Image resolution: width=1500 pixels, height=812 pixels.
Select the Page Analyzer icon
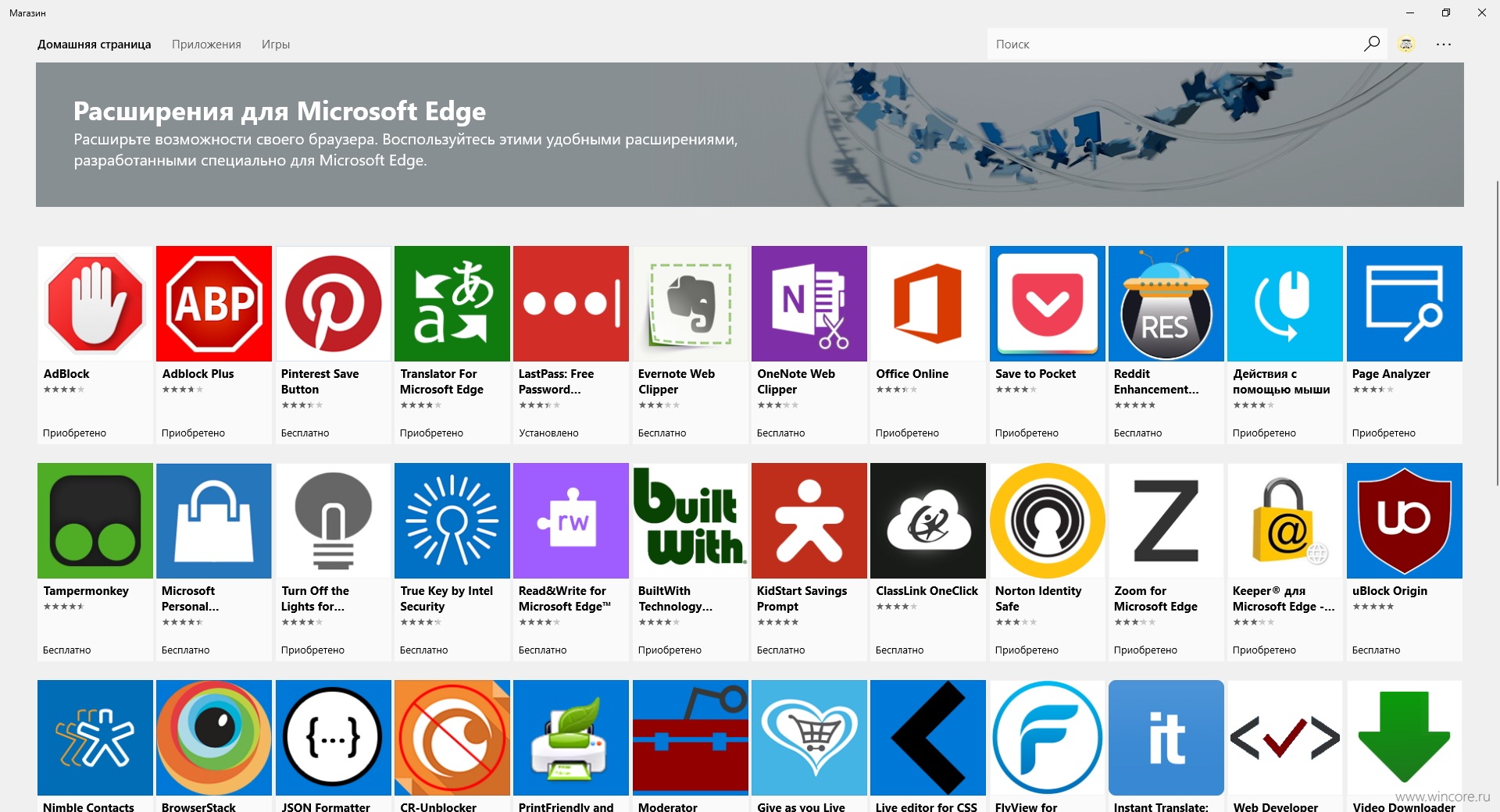tap(1405, 304)
